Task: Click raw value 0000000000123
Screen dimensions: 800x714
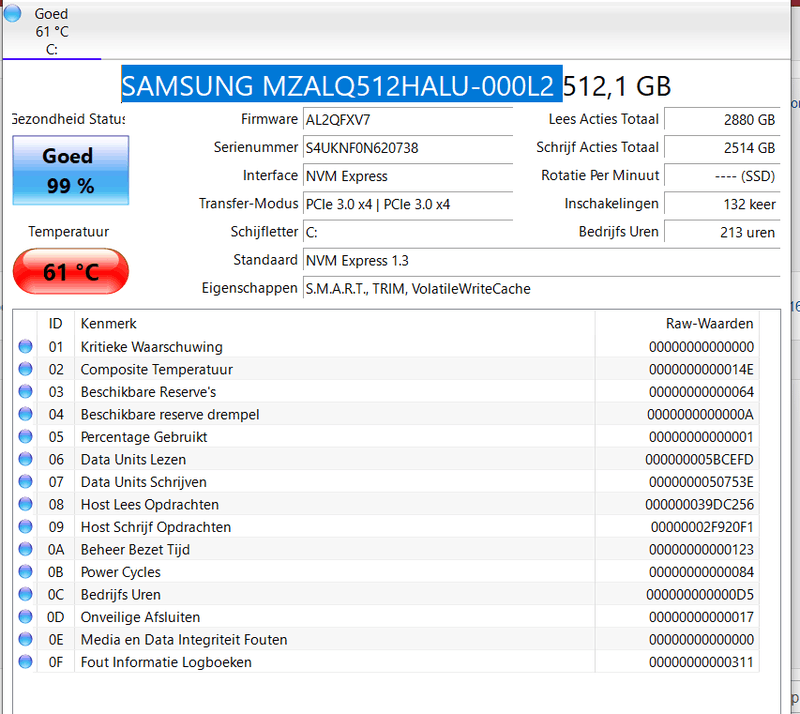Action: click(701, 550)
